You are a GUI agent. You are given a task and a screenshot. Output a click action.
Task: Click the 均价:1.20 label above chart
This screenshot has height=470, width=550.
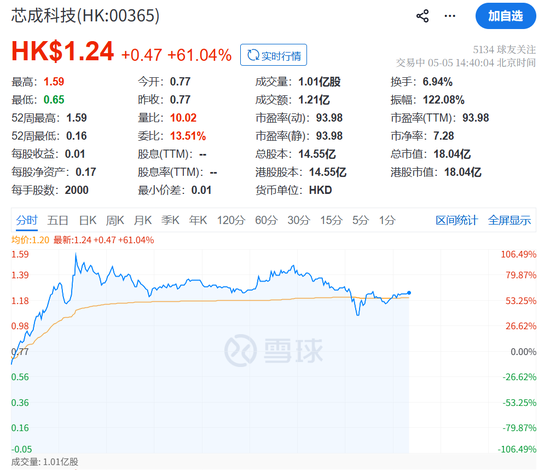click(30, 240)
